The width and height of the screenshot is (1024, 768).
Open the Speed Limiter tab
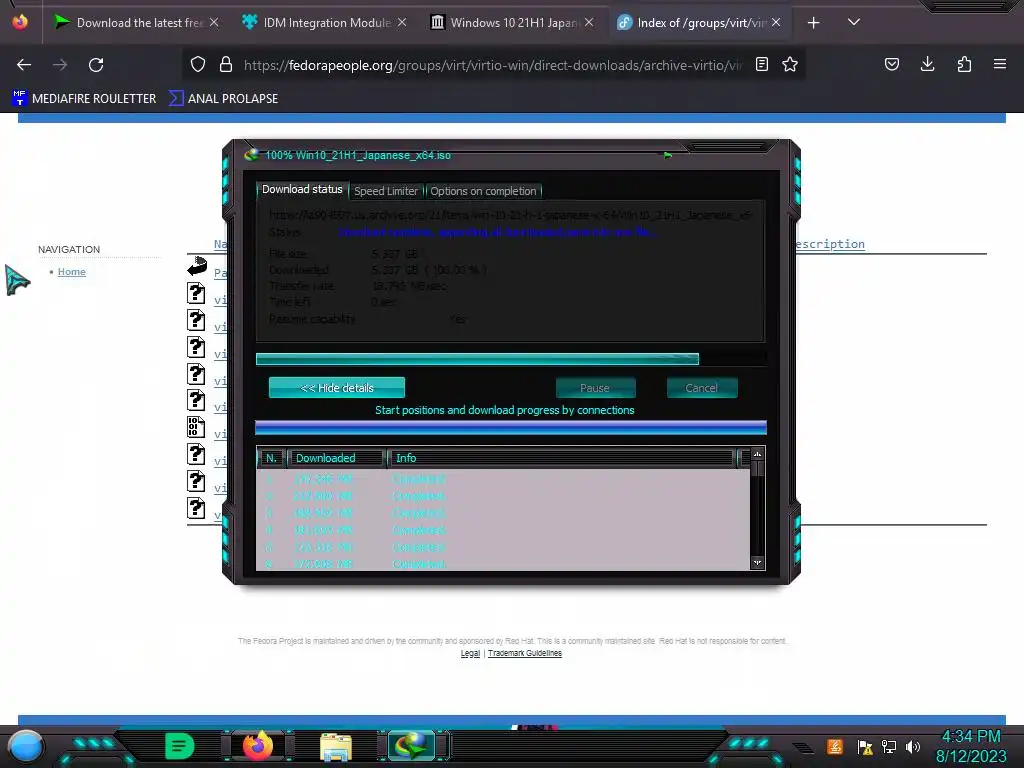385,191
